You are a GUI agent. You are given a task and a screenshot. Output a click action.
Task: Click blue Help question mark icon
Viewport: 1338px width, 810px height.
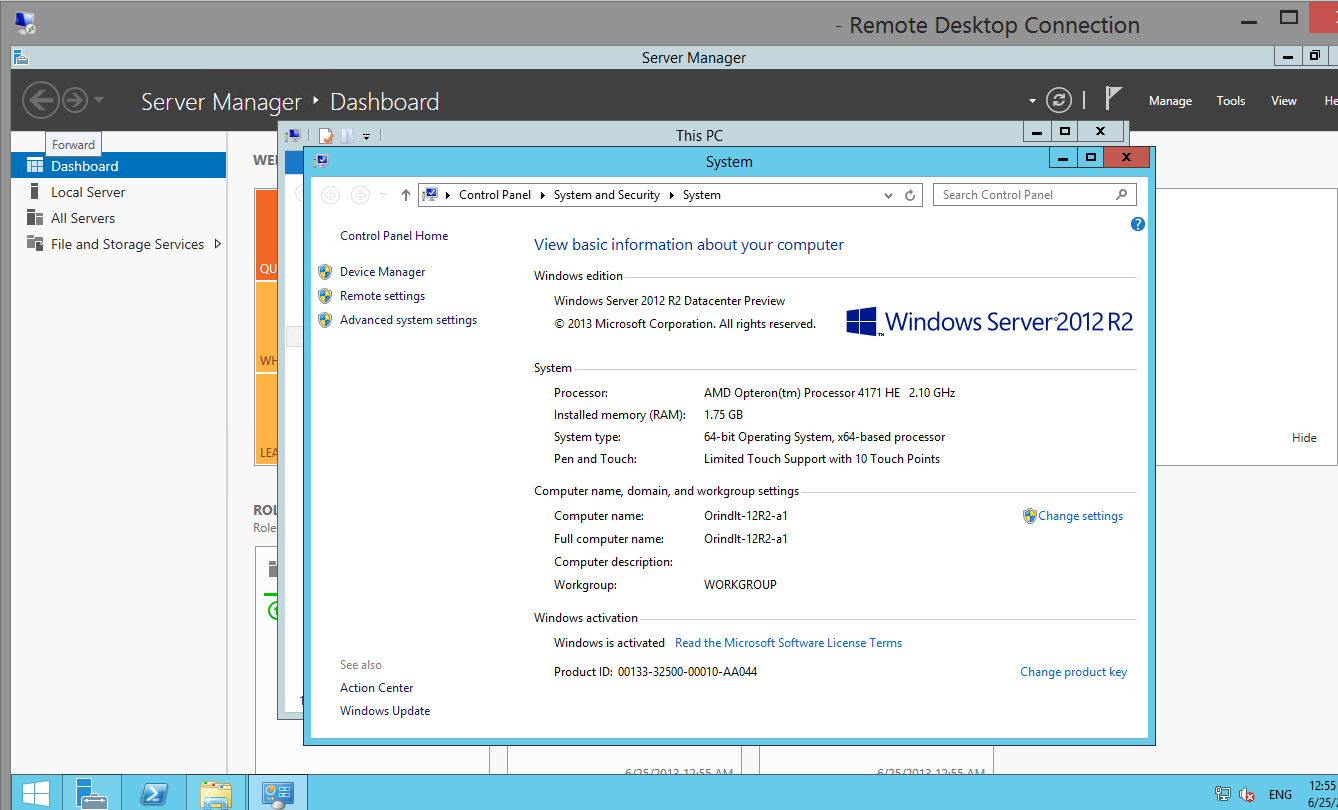(x=1137, y=224)
